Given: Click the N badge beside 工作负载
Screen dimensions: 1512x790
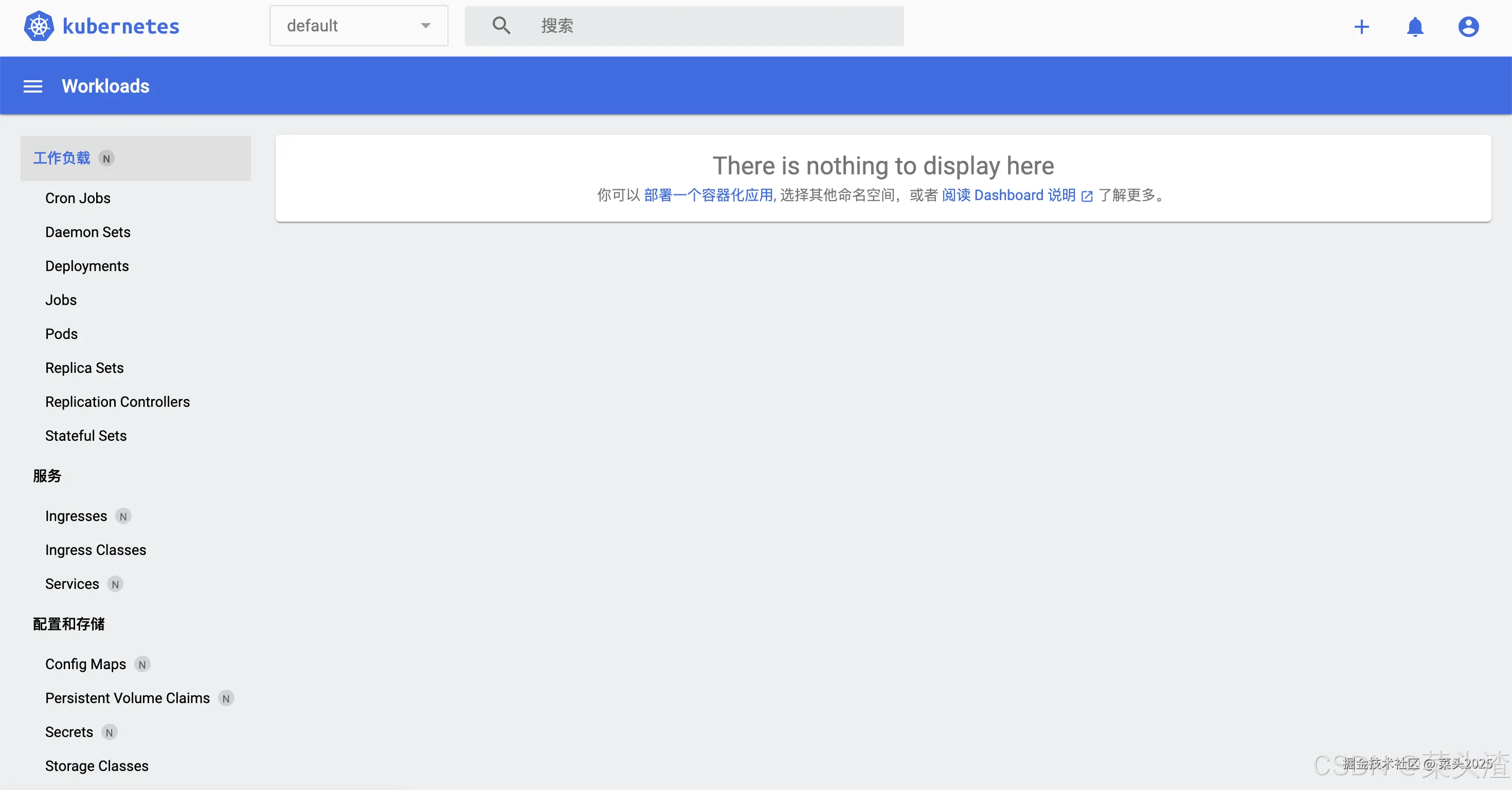Looking at the screenshot, I should 106,158.
